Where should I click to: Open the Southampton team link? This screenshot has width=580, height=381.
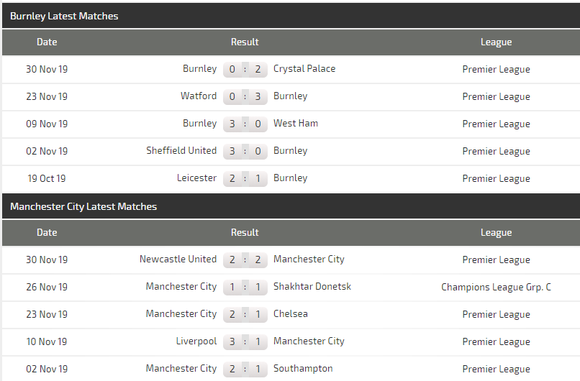click(x=303, y=368)
